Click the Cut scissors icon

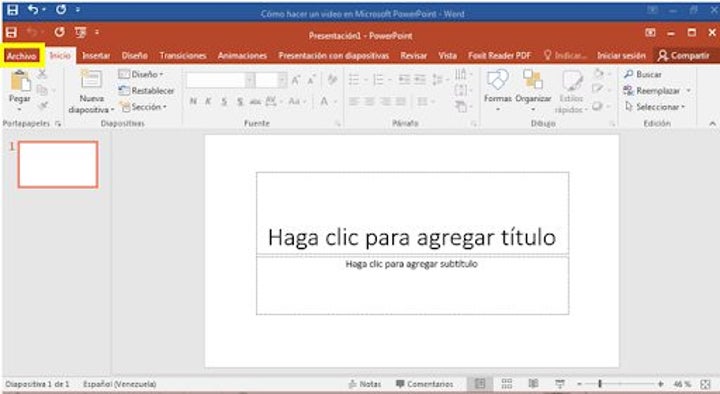tap(42, 74)
